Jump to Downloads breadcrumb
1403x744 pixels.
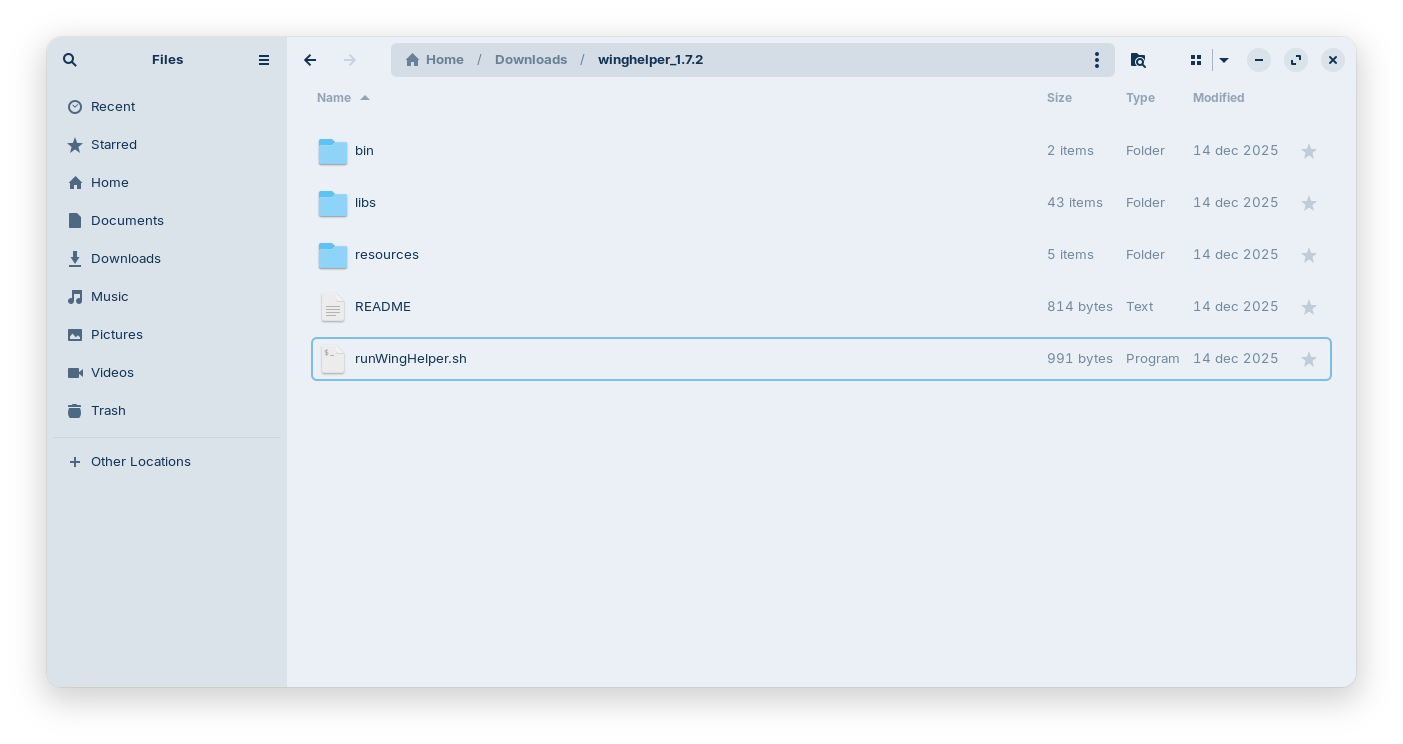coord(530,60)
